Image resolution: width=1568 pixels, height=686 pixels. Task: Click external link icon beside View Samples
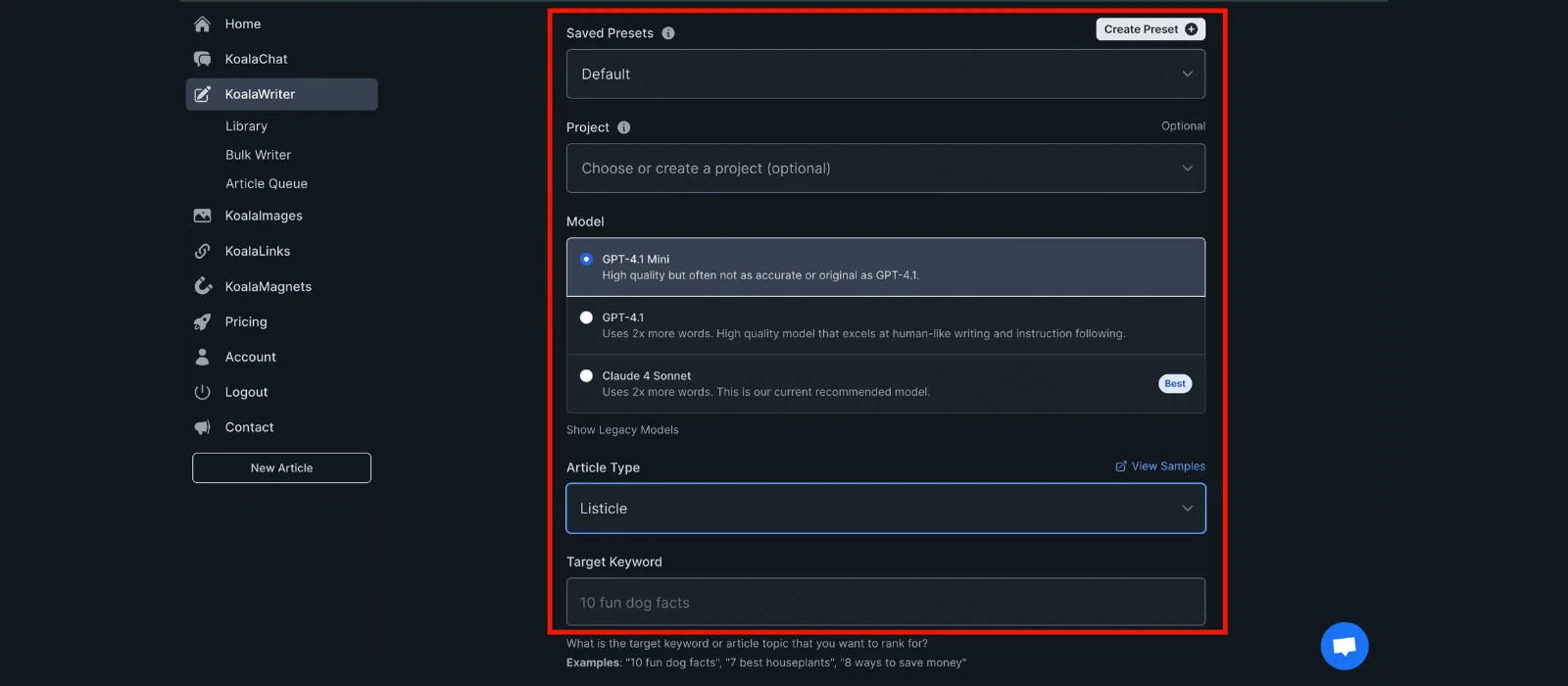1121,466
